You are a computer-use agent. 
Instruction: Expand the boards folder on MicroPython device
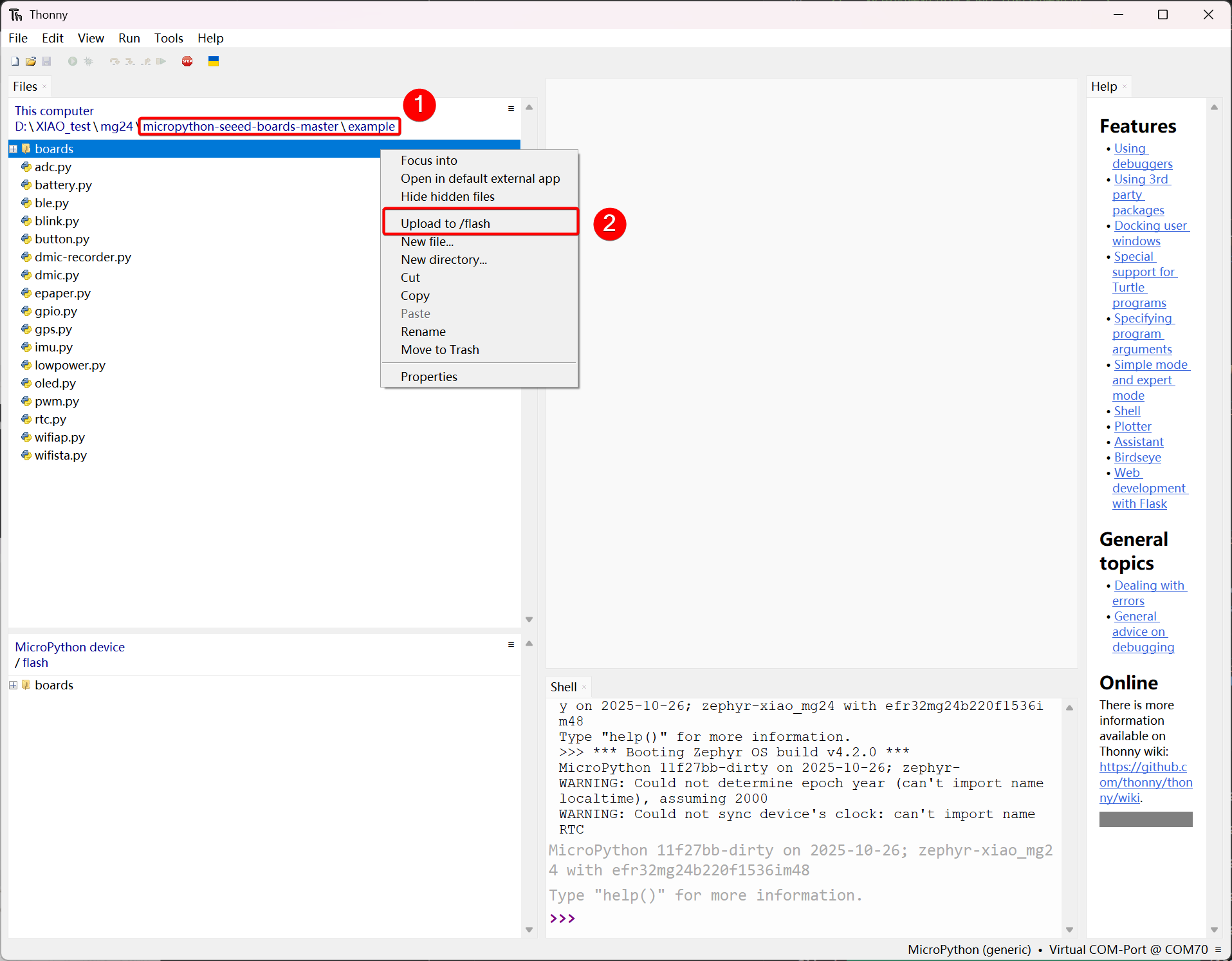(14, 686)
